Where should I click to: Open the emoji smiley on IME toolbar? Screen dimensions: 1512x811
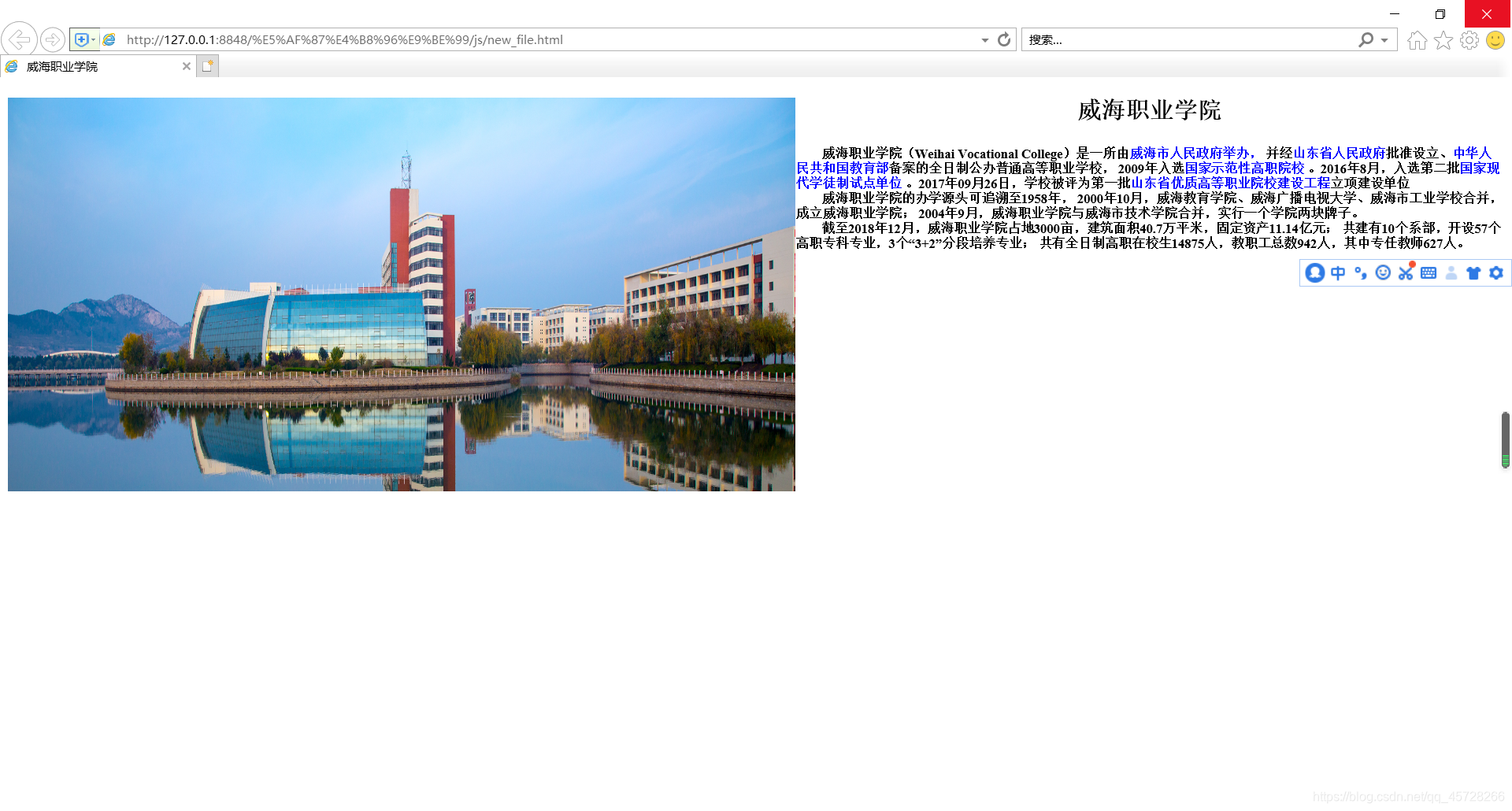click(x=1383, y=272)
